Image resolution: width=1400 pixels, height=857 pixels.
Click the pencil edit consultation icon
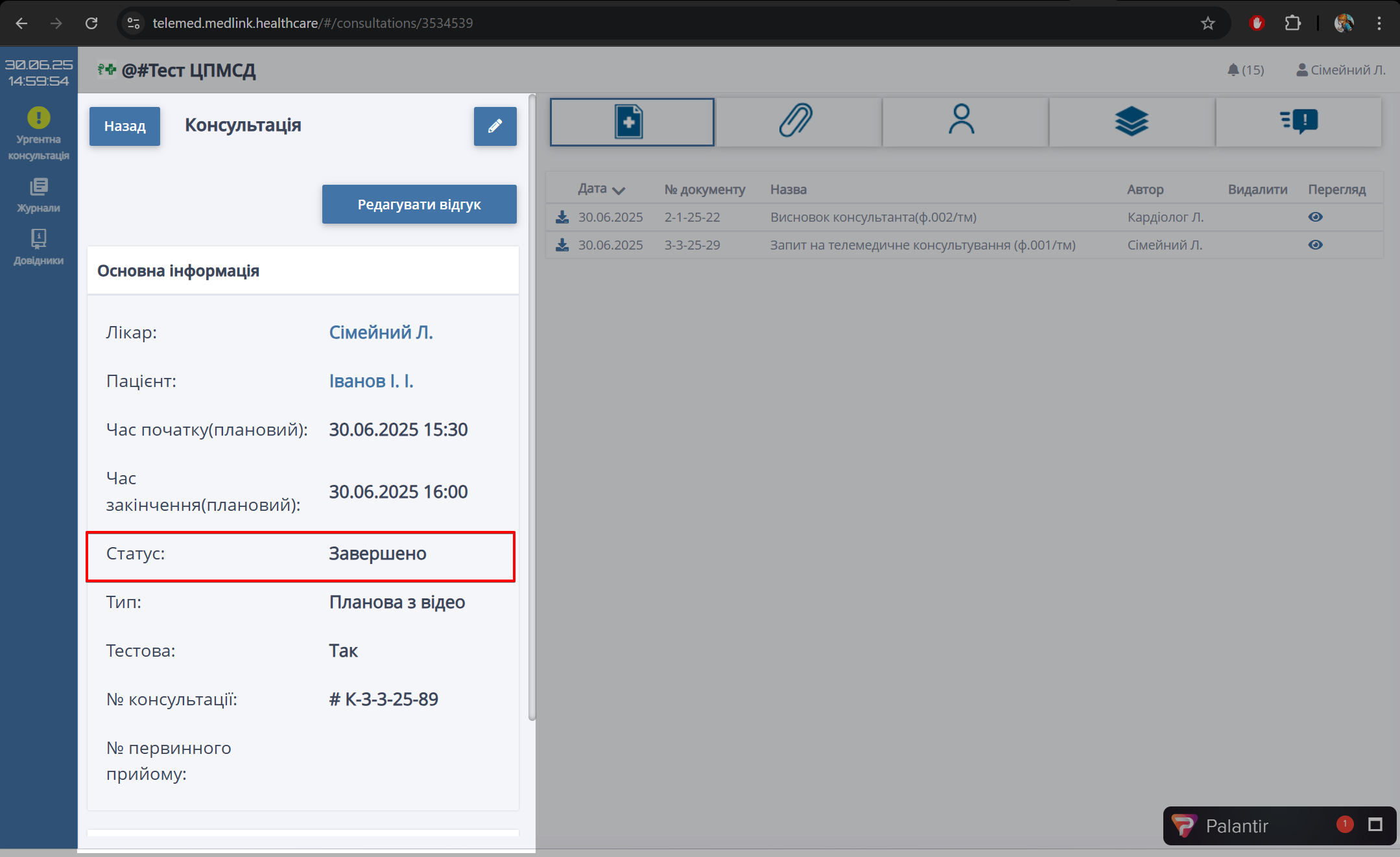coord(495,126)
